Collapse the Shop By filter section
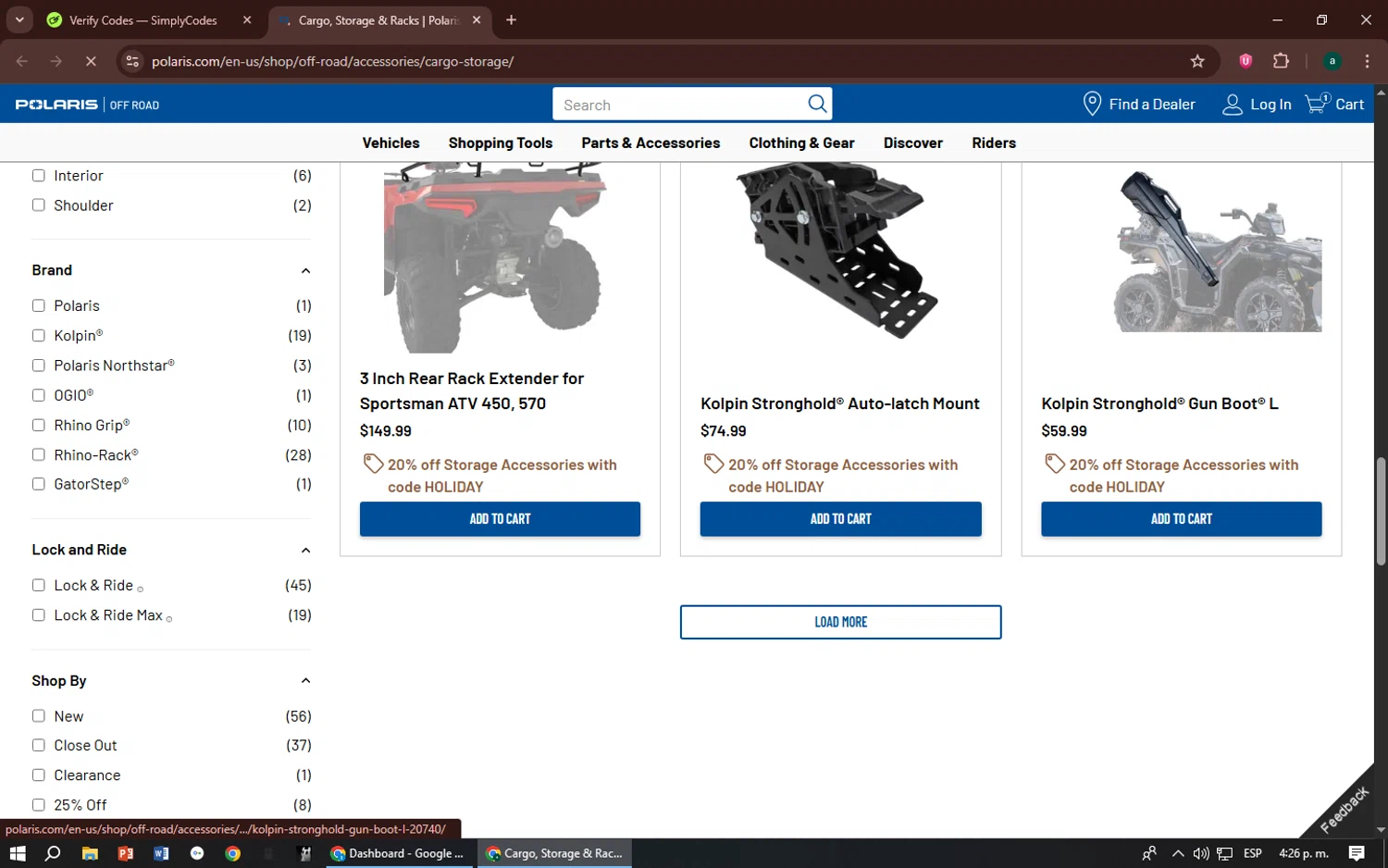The width and height of the screenshot is (1388, 868). pos(305,680)
